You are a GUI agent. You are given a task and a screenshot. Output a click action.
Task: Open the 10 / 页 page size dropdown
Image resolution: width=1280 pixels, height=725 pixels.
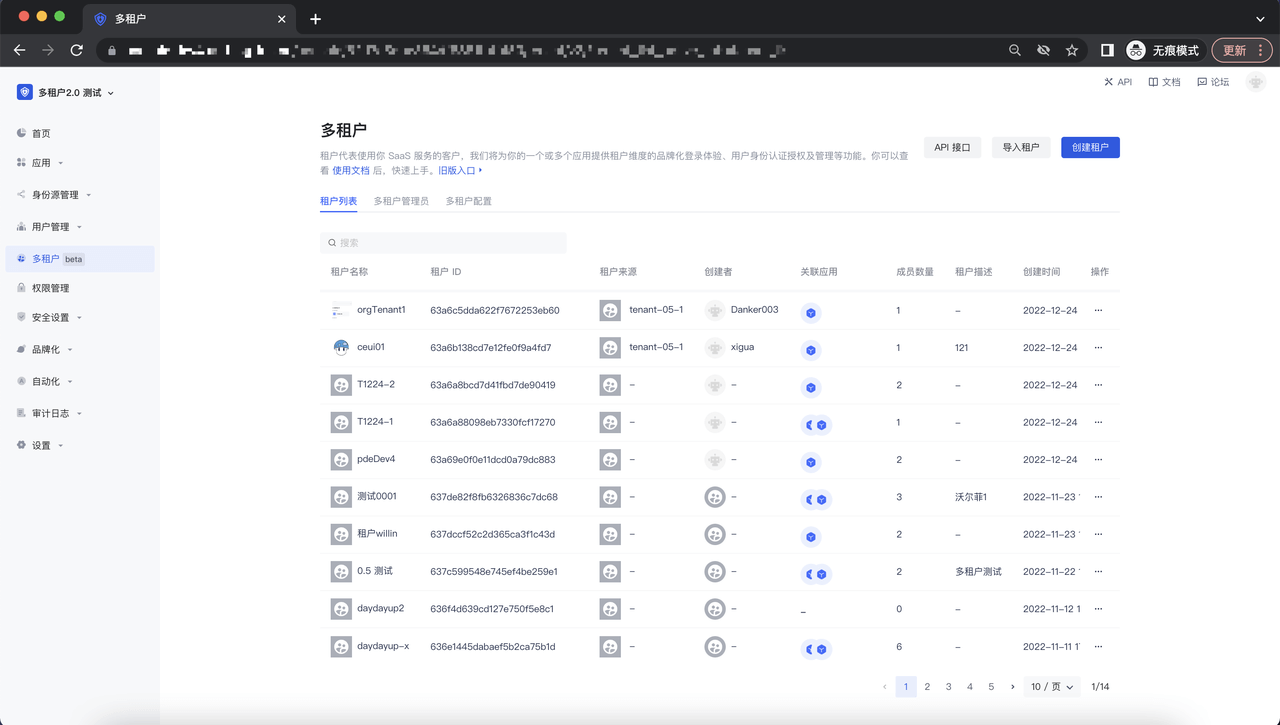(1052, 687)
